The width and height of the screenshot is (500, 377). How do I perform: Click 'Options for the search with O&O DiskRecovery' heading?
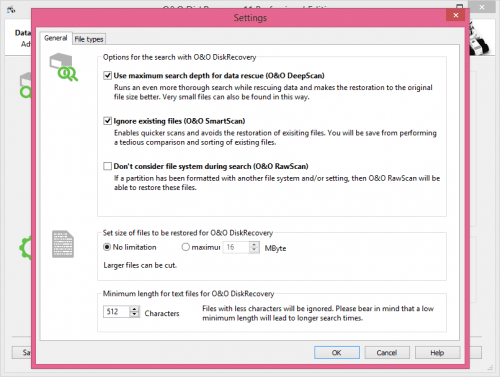tap(179, 57)
